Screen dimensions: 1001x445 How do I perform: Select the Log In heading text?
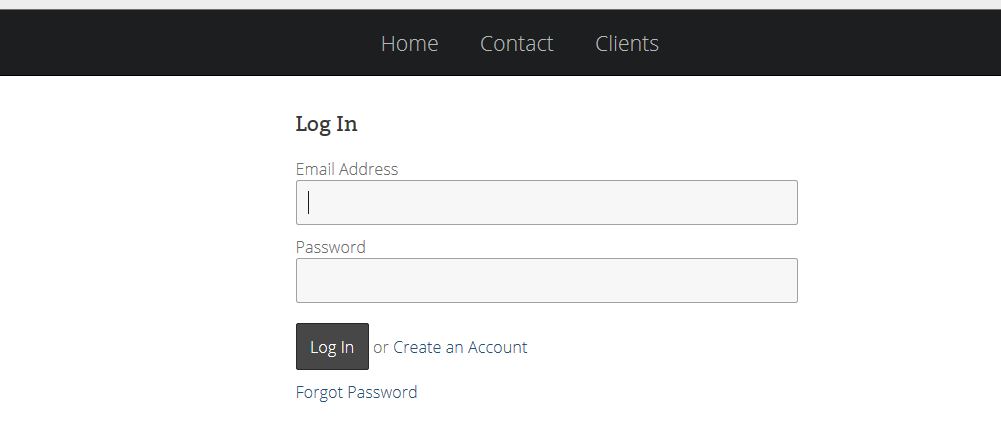tap(326, 124)
